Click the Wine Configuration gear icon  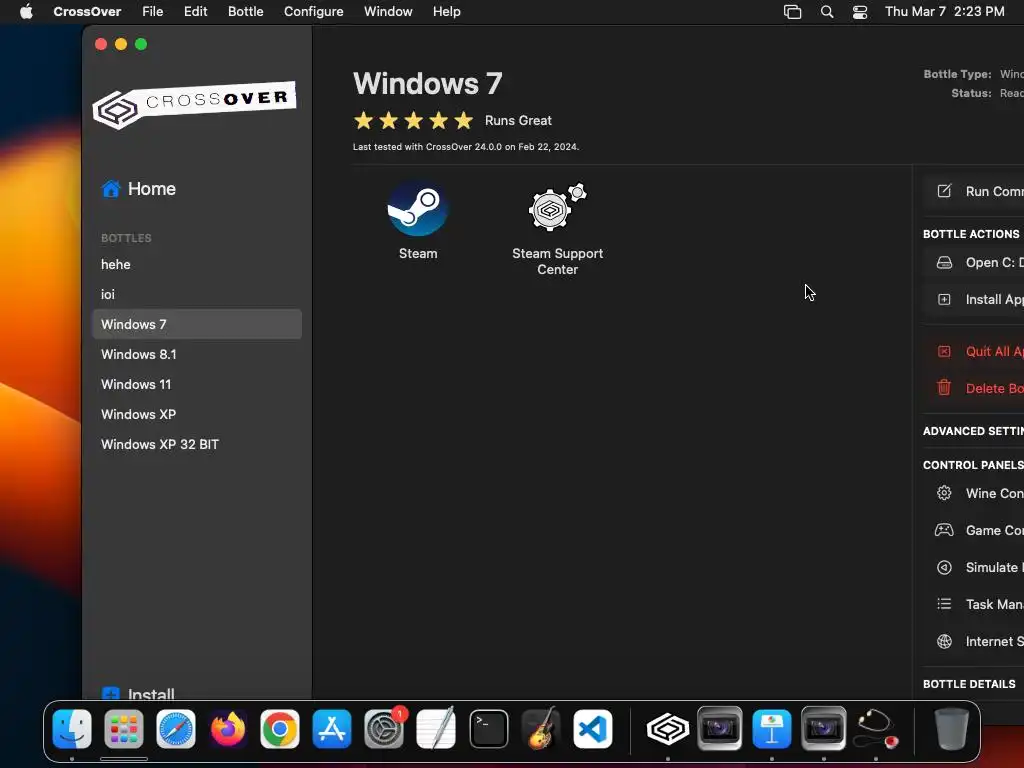(944, 493)
